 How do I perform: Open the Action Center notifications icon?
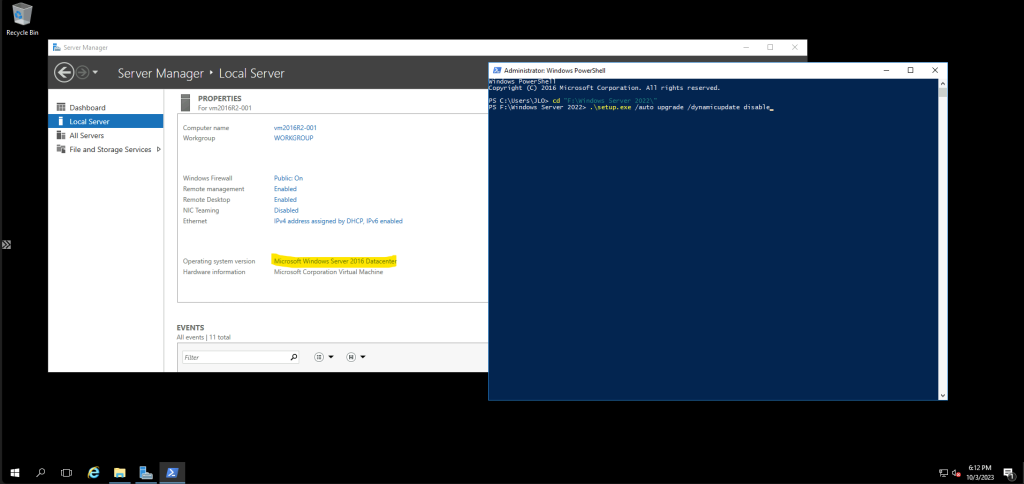[1010, 473]
